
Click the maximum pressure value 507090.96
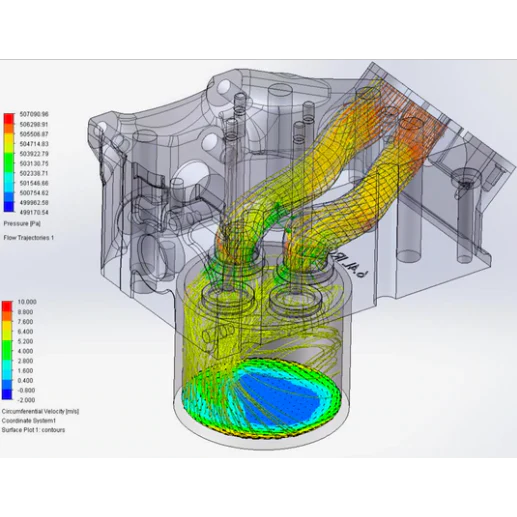(x=34, y=114)
